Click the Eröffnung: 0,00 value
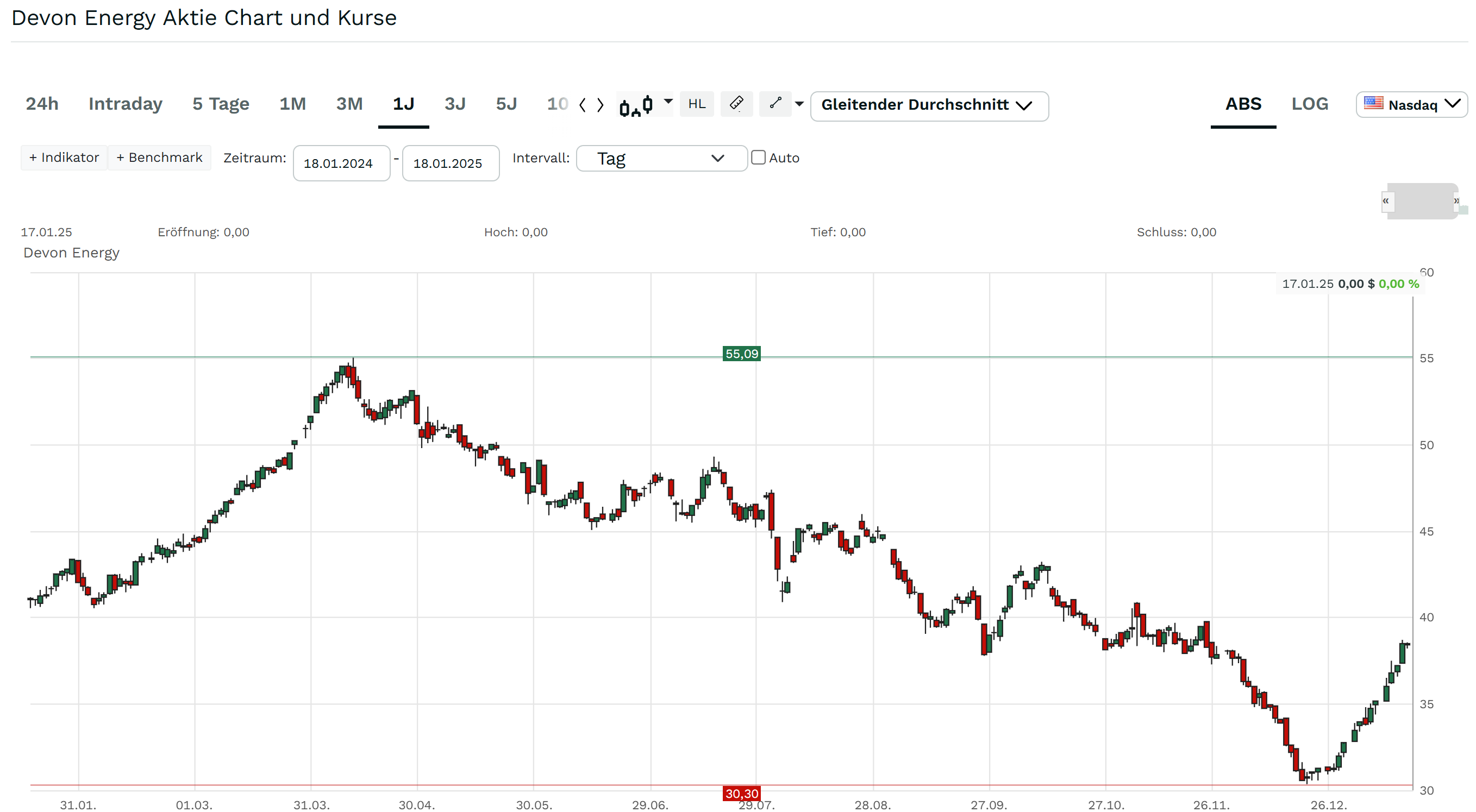The width and height of the screenshot is (1476, 812). [203, 232]
